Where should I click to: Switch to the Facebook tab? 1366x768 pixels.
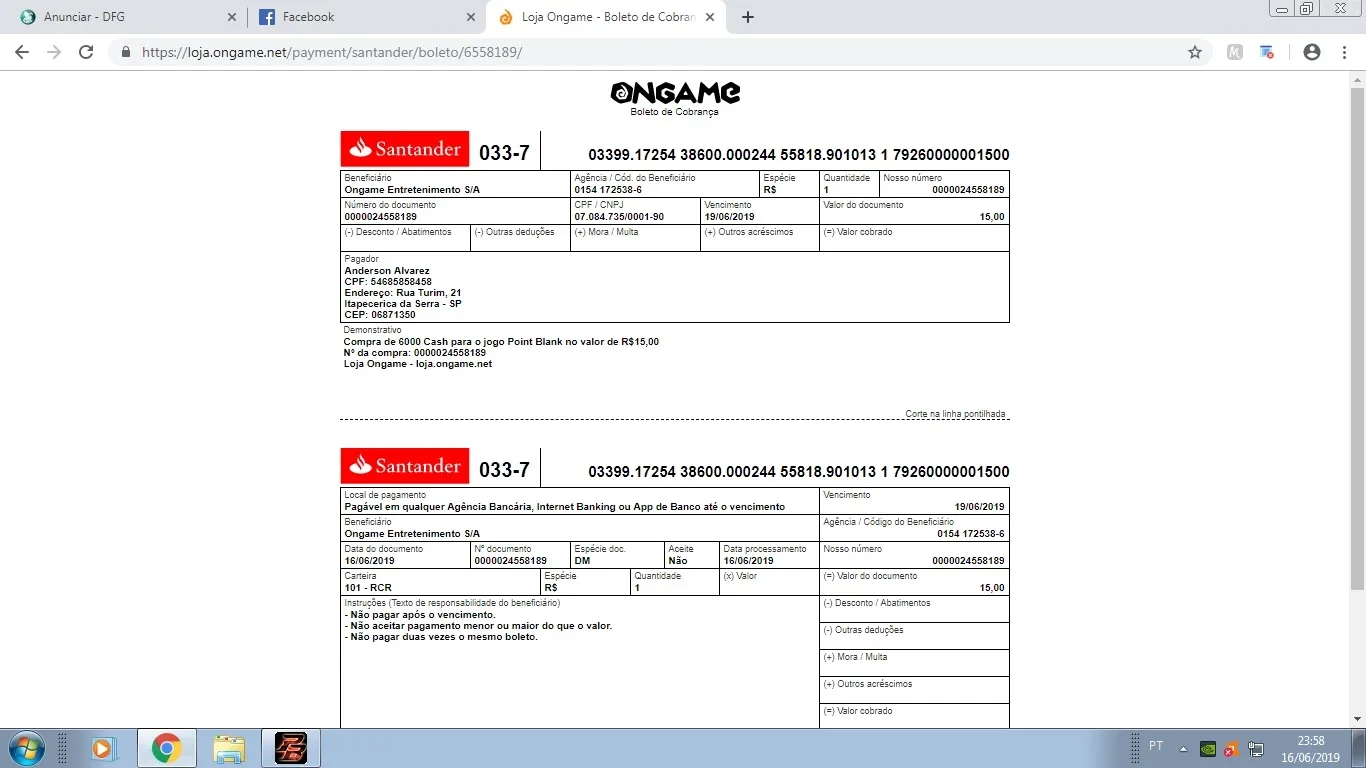367,17
